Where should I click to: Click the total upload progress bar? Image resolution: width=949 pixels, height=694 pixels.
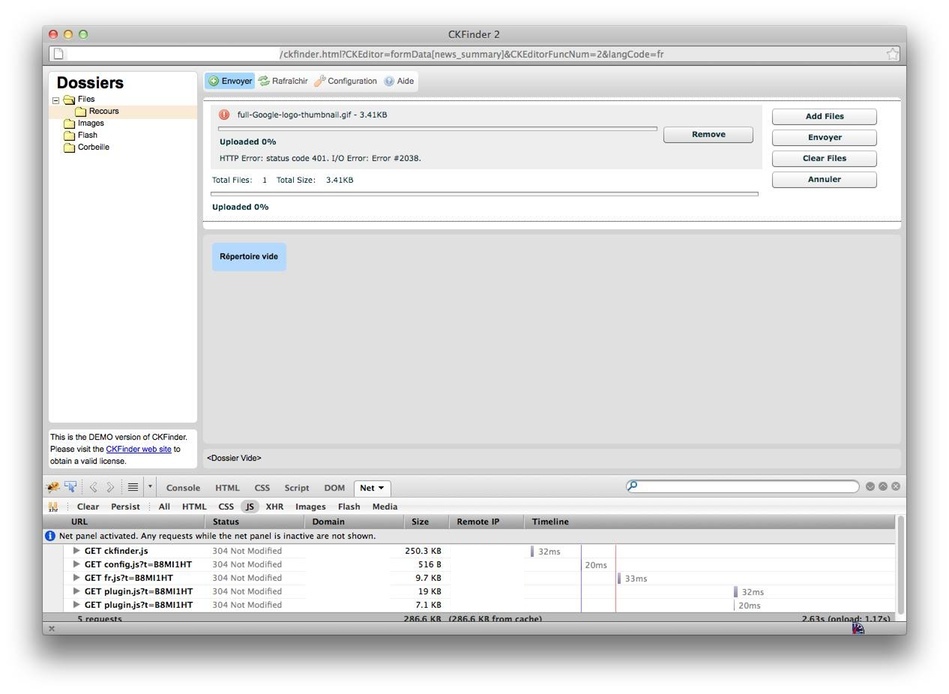click(x=484, y=194)
